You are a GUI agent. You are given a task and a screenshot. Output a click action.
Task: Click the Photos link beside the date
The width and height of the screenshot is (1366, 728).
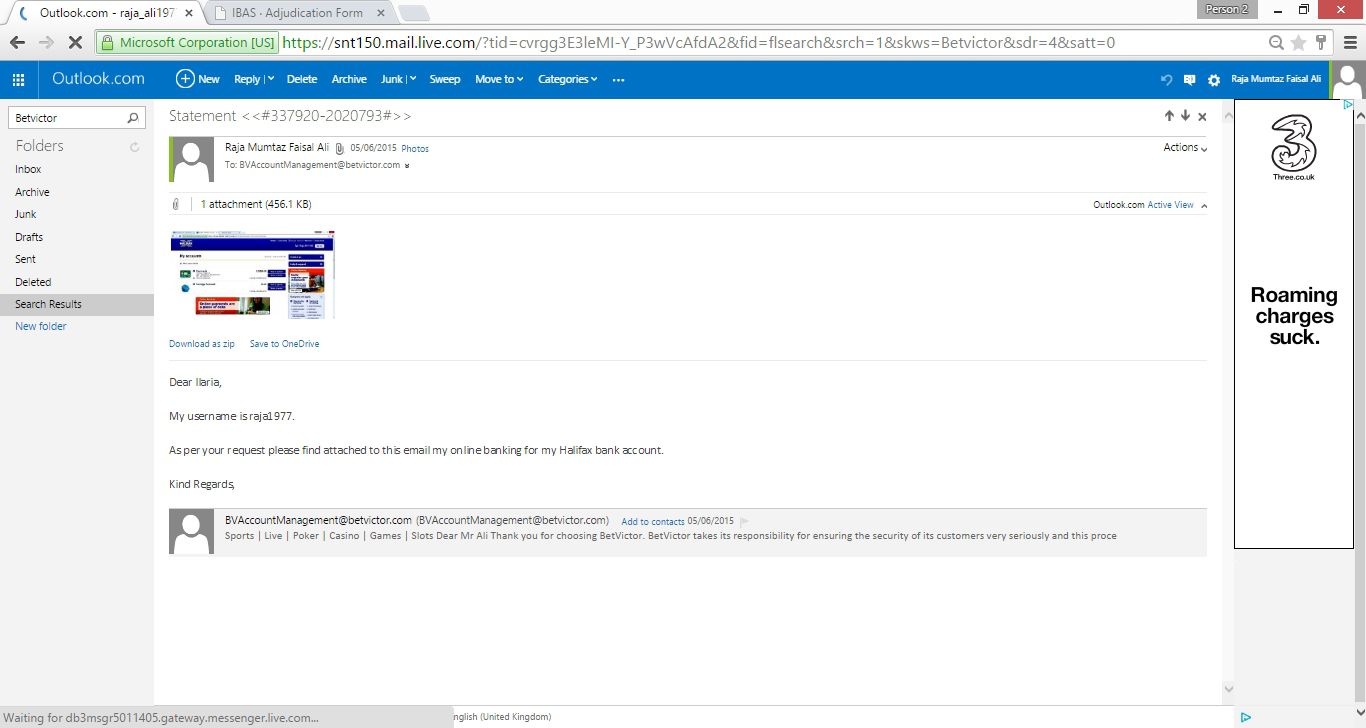tap(415, 149)
